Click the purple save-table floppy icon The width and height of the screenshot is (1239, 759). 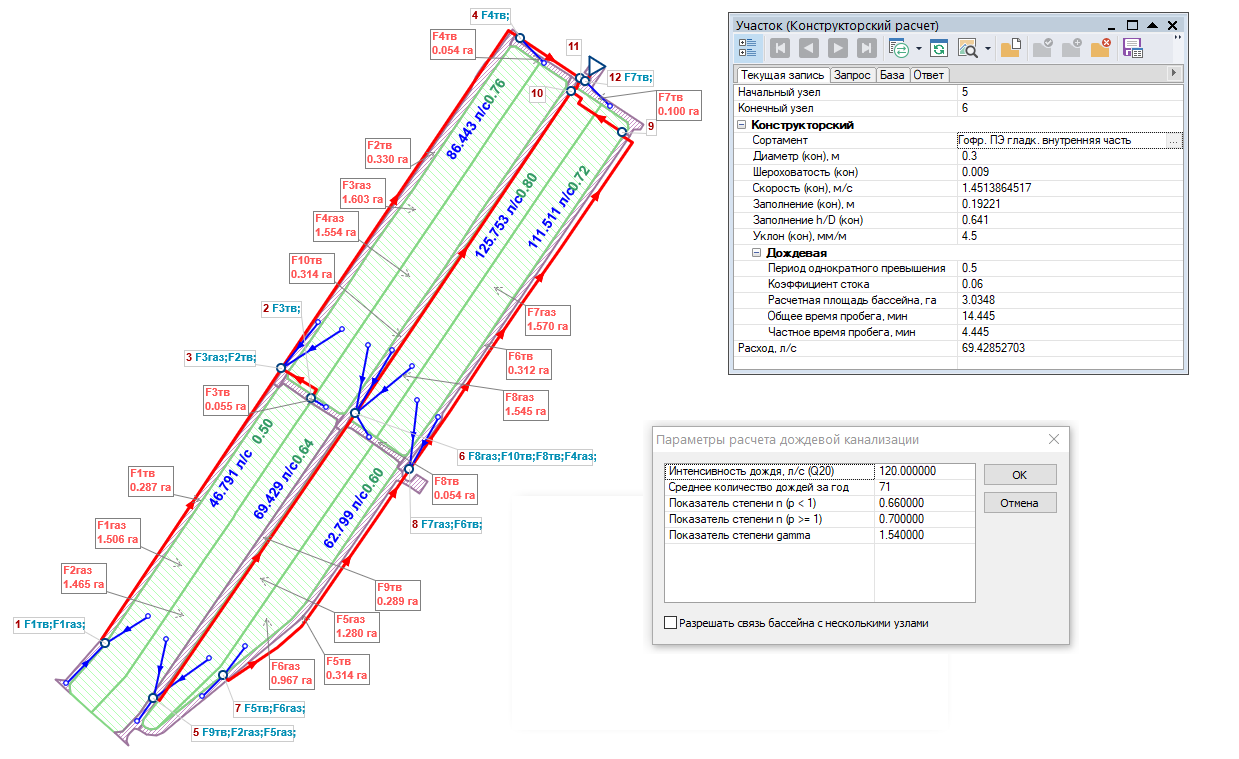(1133, 48)
